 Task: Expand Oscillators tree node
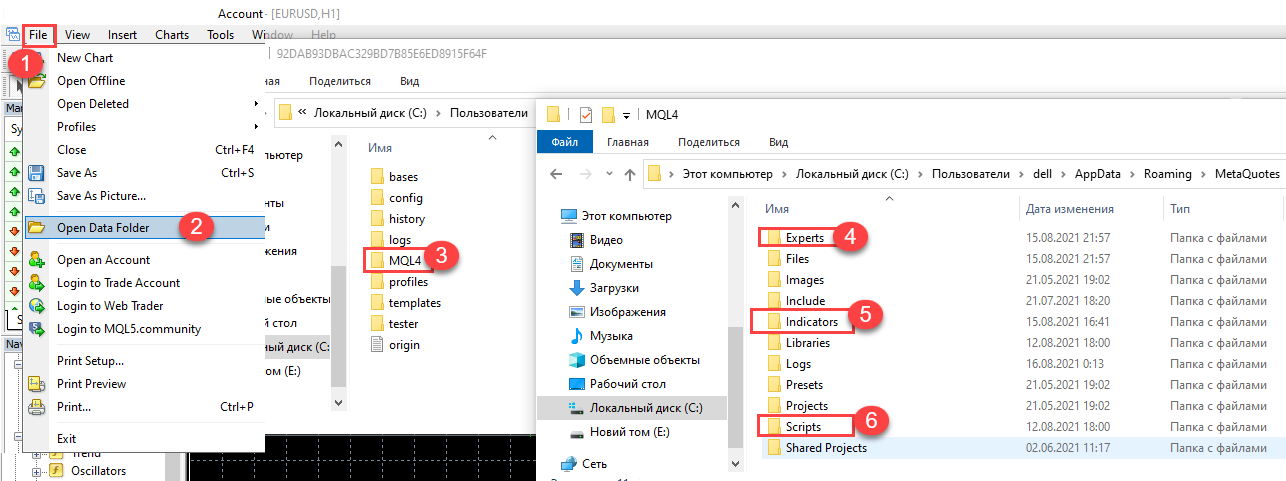pos(37,470)
